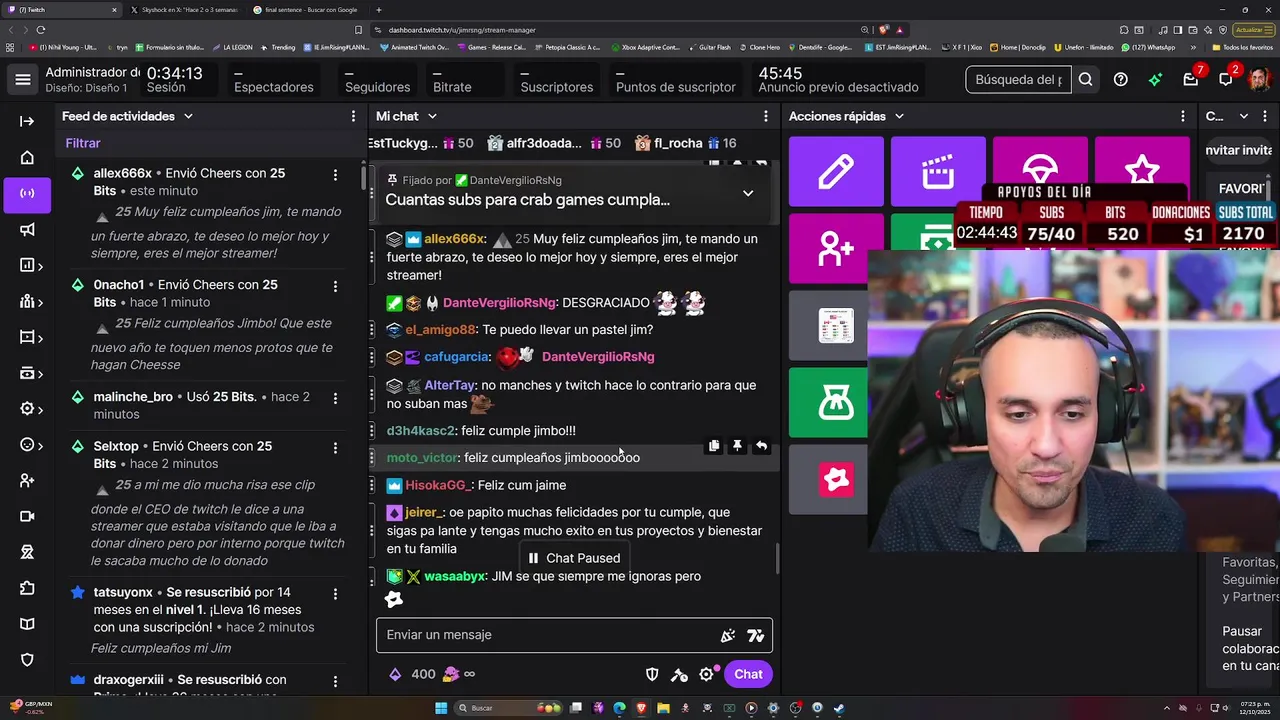Click the clapperboard clip quick action tile
The image size is (1280, 720).
[x=938, y=172]
